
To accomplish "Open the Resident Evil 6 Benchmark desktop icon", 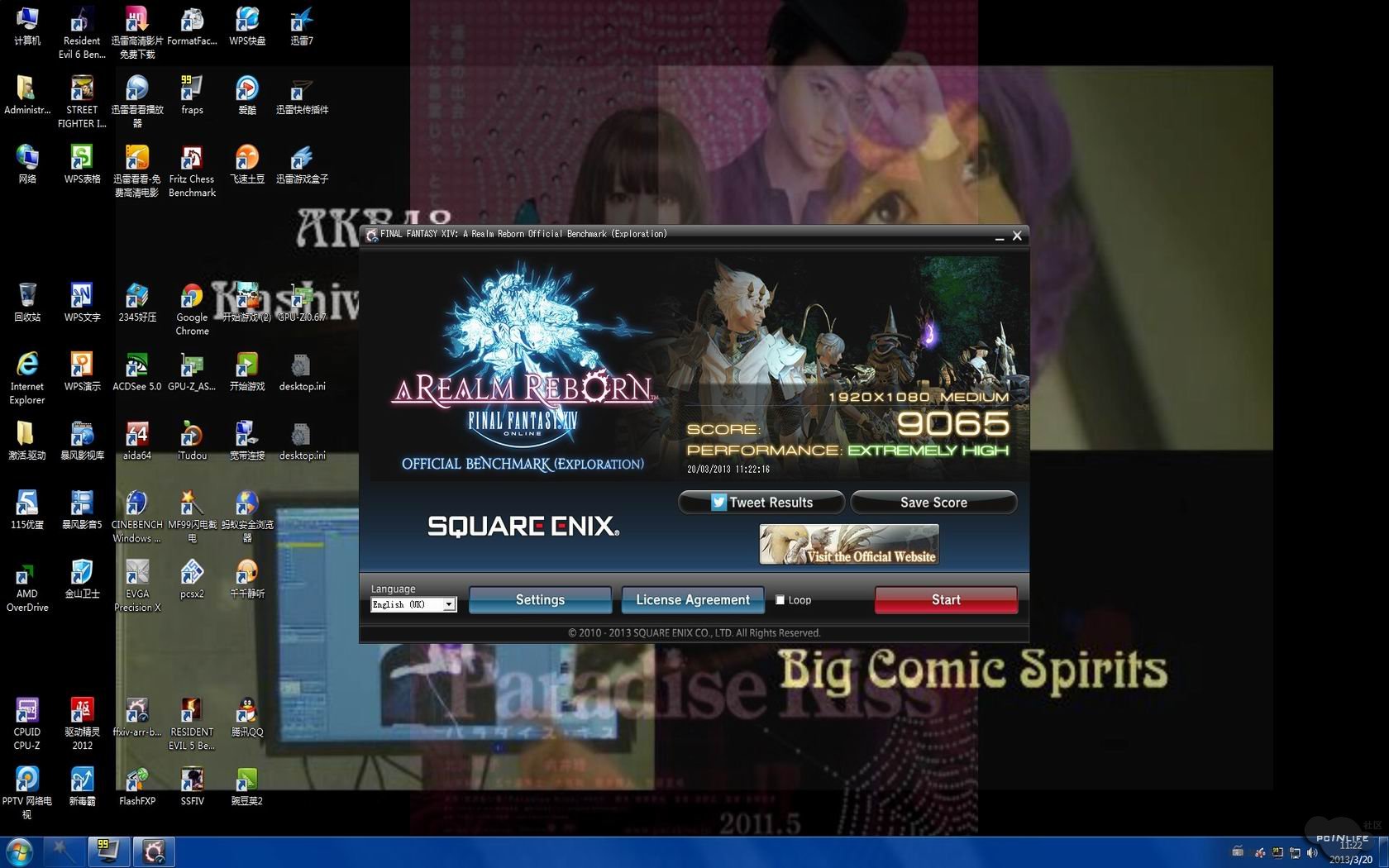I will coord(82,31).
